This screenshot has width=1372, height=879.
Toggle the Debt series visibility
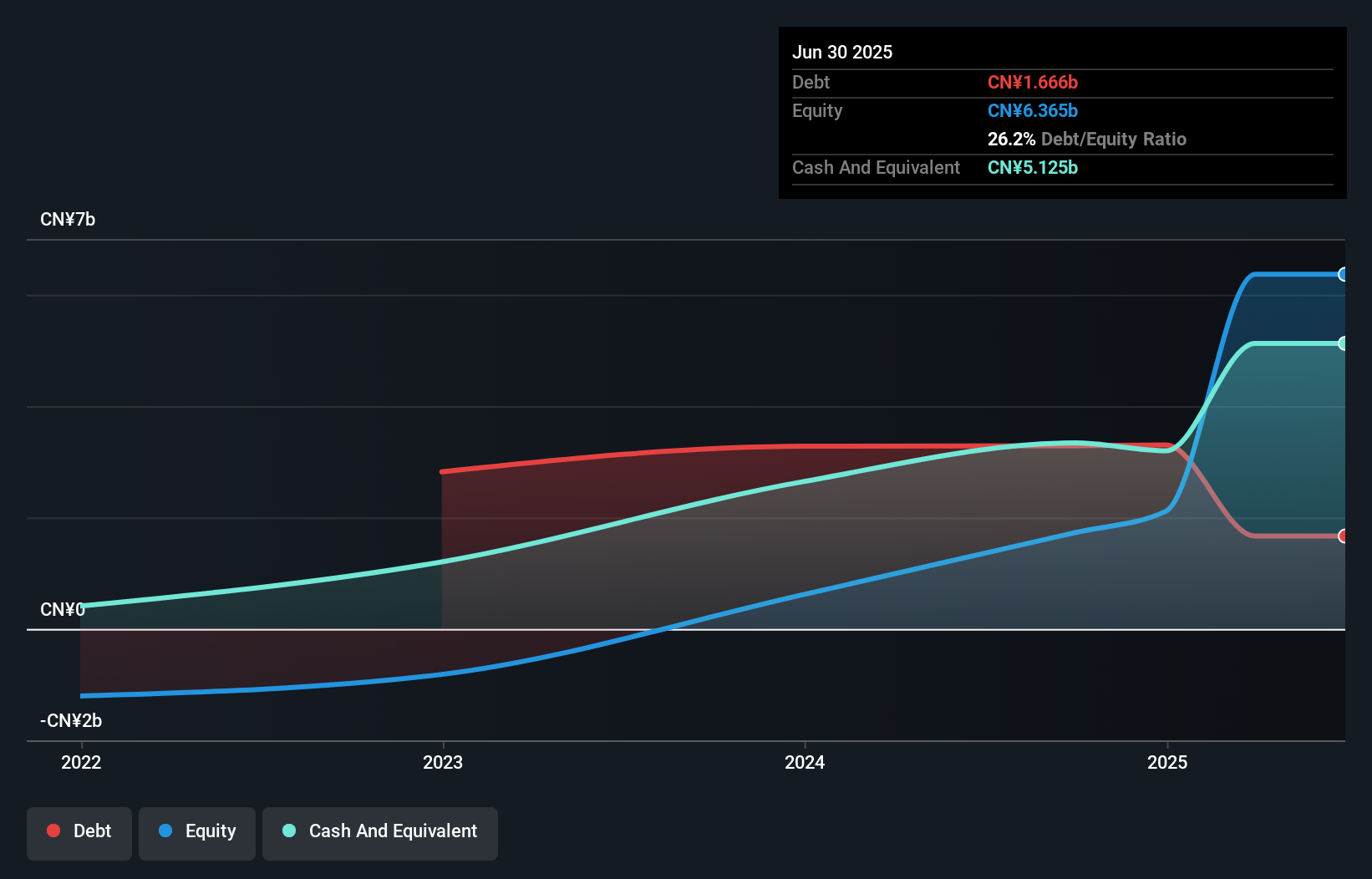(79, 833)
